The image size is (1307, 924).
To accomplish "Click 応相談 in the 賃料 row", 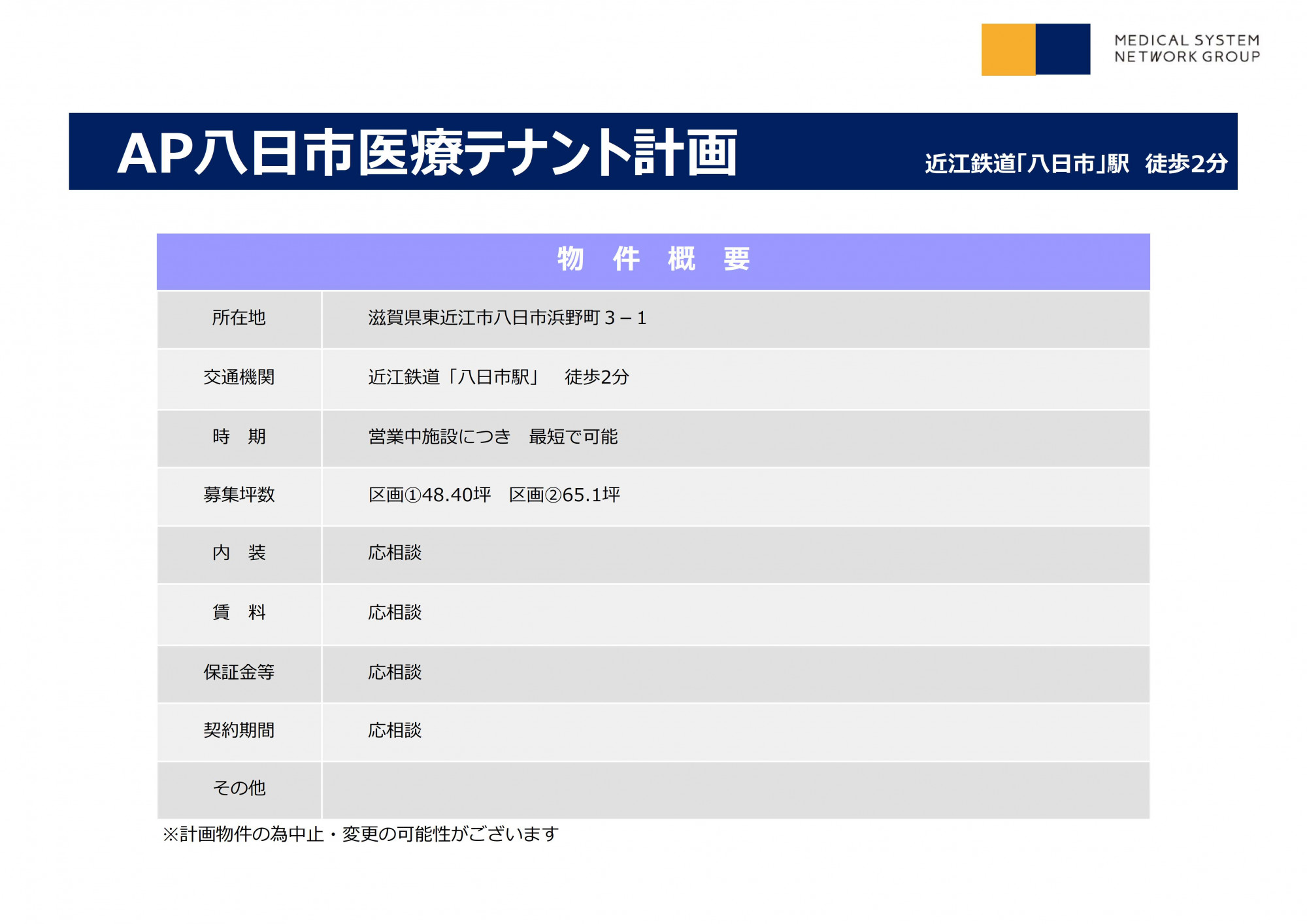I will (395, 613).
